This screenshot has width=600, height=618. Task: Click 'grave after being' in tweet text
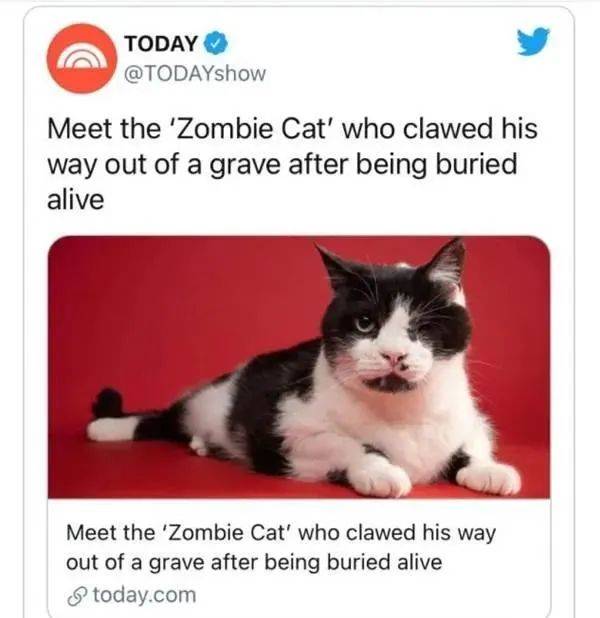(318, 165)
